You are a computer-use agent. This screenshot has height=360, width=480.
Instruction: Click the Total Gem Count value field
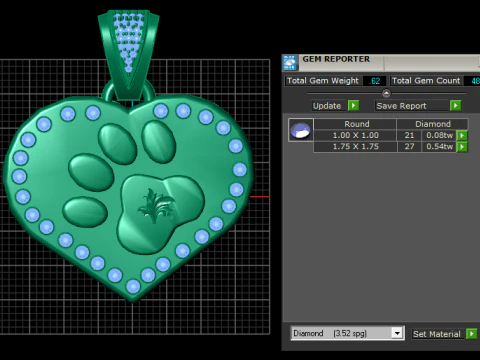click(x=473, y=81)
